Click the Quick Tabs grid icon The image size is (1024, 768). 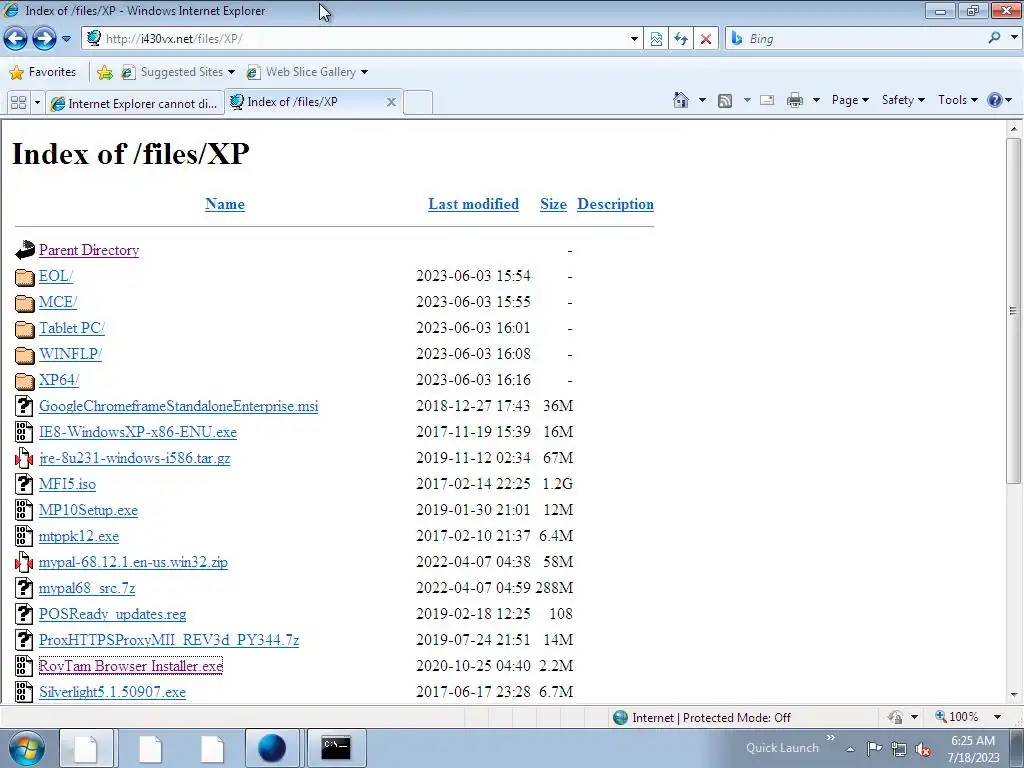click(x=19, y=103)
